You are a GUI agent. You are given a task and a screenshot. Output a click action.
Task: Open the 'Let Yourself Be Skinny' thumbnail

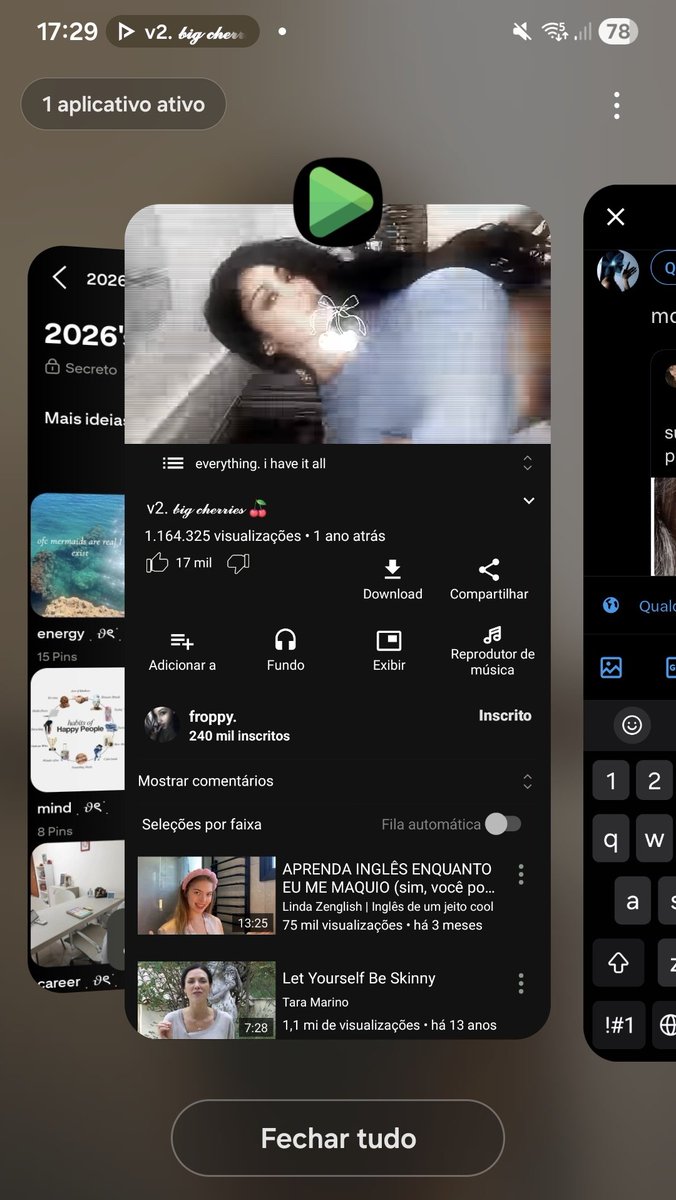pos(206,1000)
